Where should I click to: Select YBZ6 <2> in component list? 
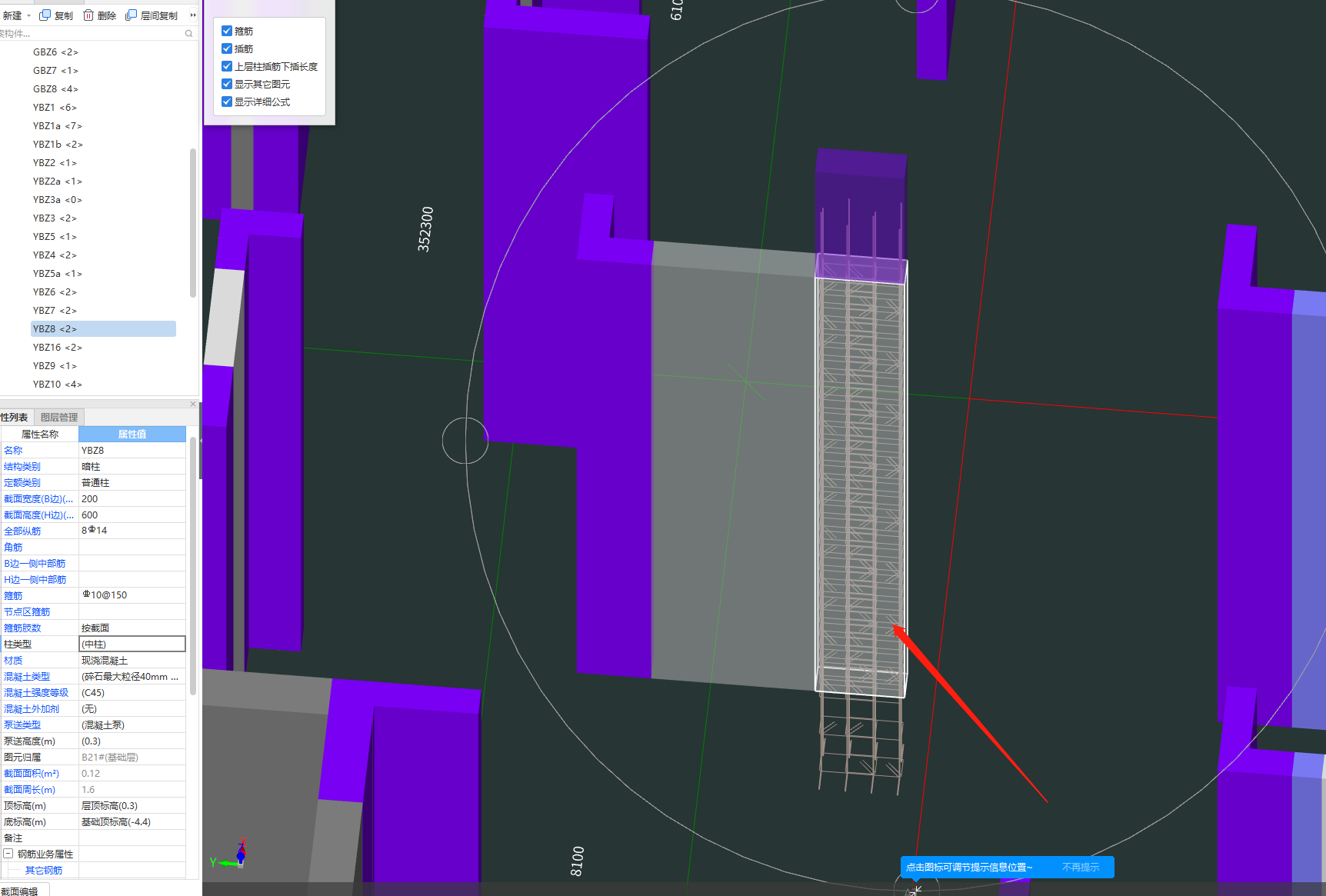tap(55, 292)
